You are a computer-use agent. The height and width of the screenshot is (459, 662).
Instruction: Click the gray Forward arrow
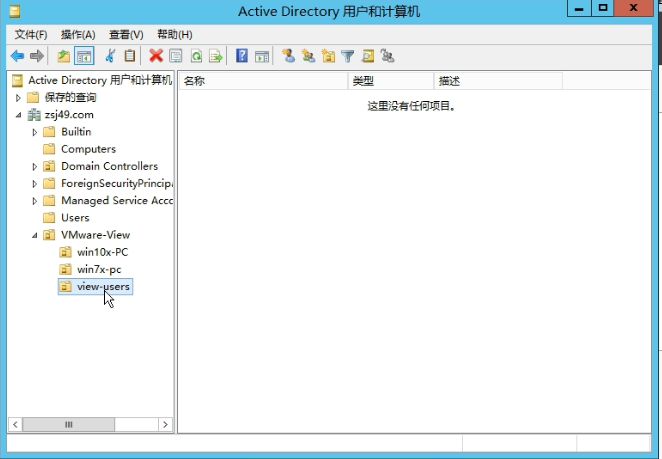click(37, 56)
